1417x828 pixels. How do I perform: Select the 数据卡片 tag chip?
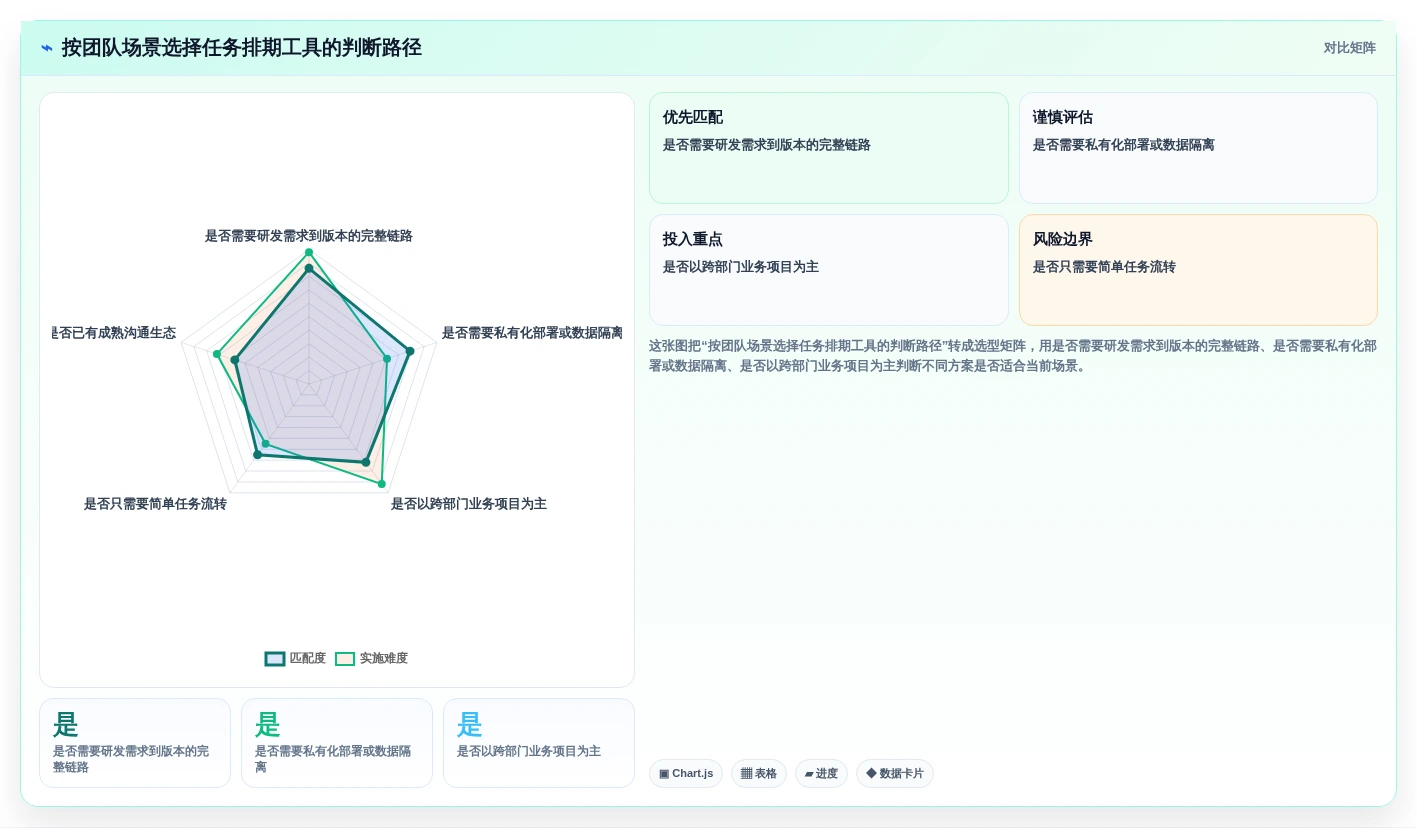[x=895, y=774]
